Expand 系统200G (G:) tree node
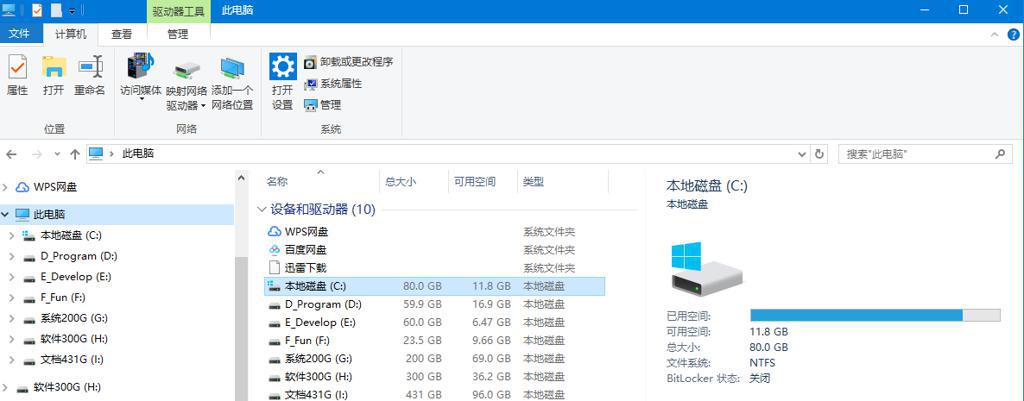 (x=12, y=319)
